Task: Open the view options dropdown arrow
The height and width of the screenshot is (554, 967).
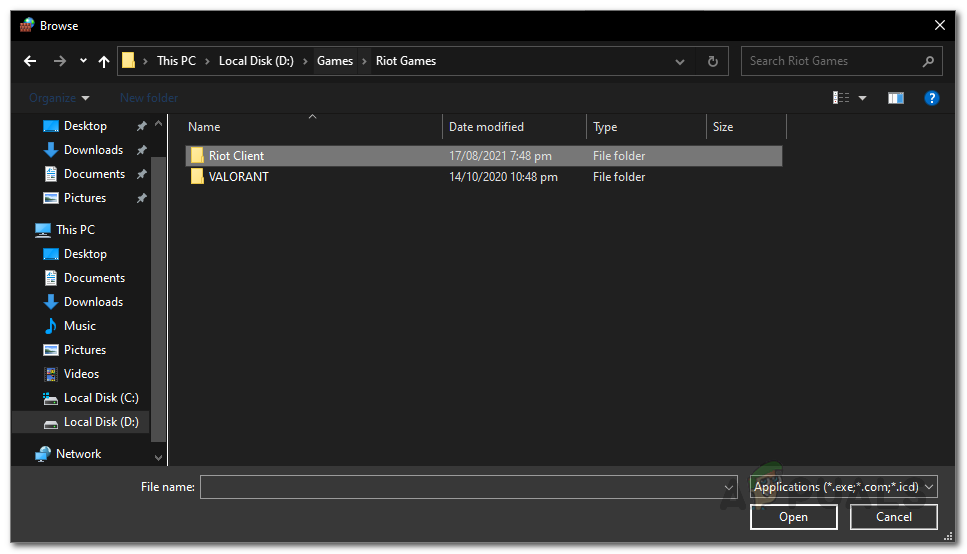Action: (x=862, y=98)
